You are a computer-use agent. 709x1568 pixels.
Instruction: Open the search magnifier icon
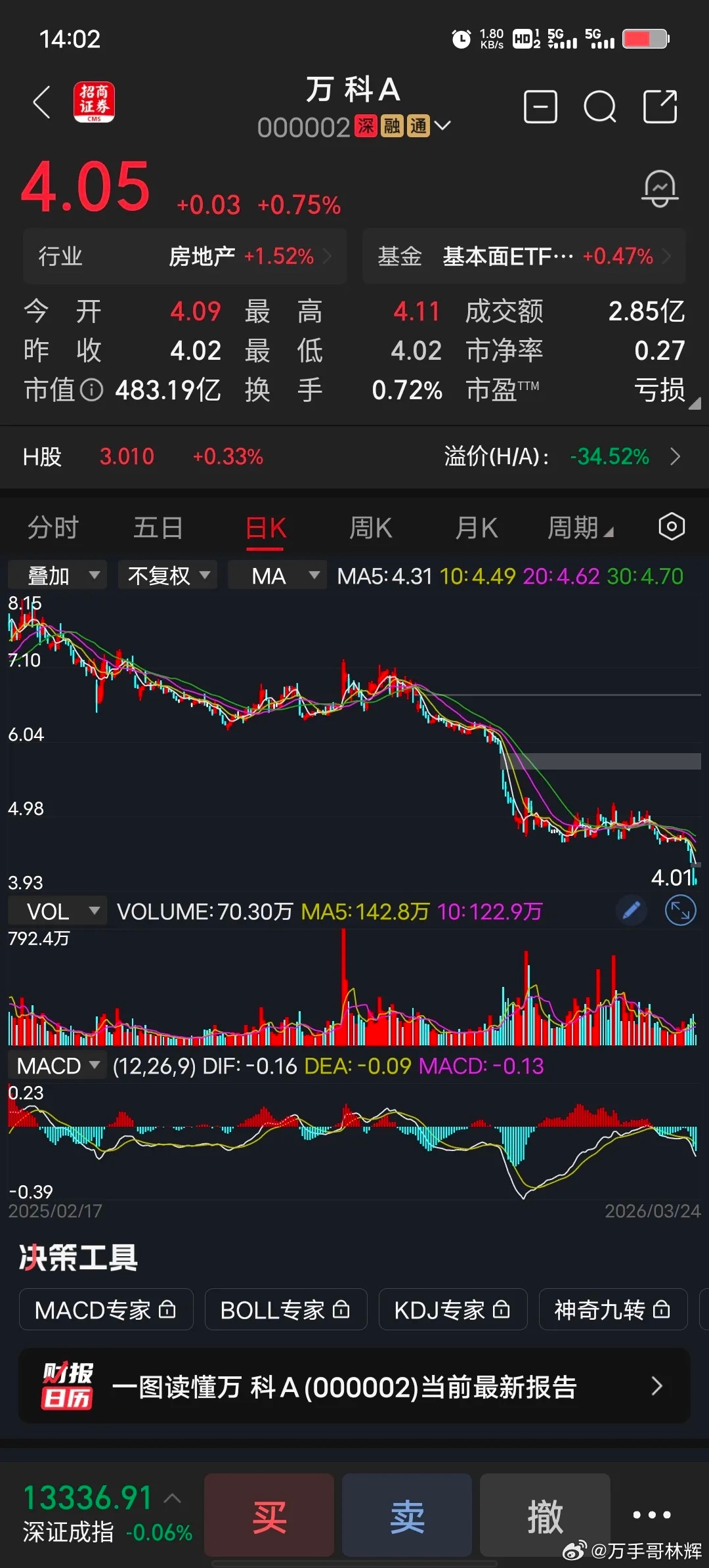click(x=600, y=107)
